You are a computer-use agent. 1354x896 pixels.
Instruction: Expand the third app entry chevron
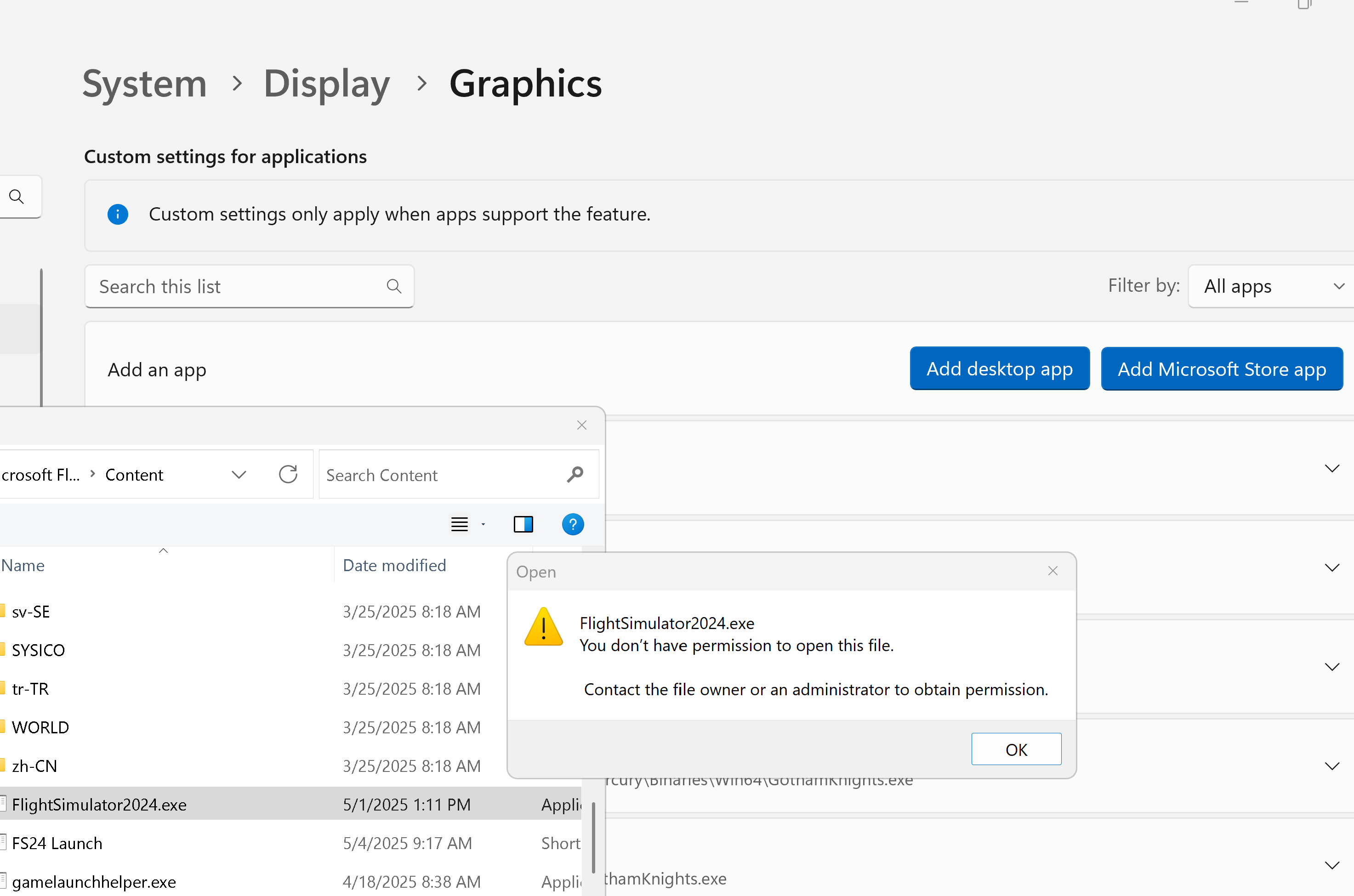point(1332,667)
